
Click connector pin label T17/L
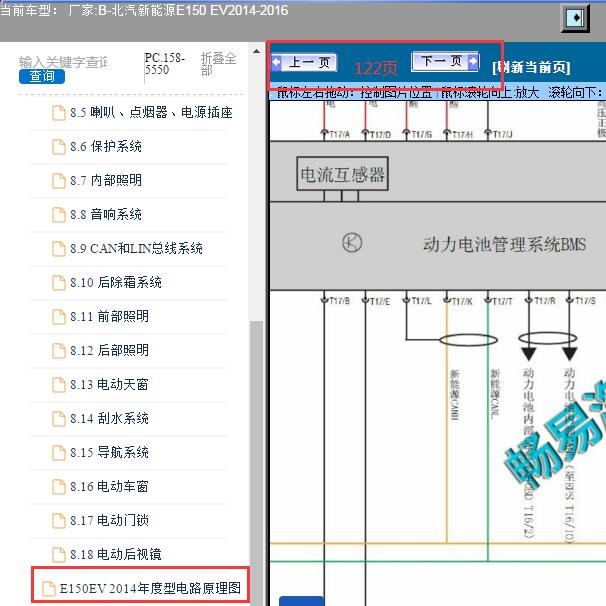point(422,301)
